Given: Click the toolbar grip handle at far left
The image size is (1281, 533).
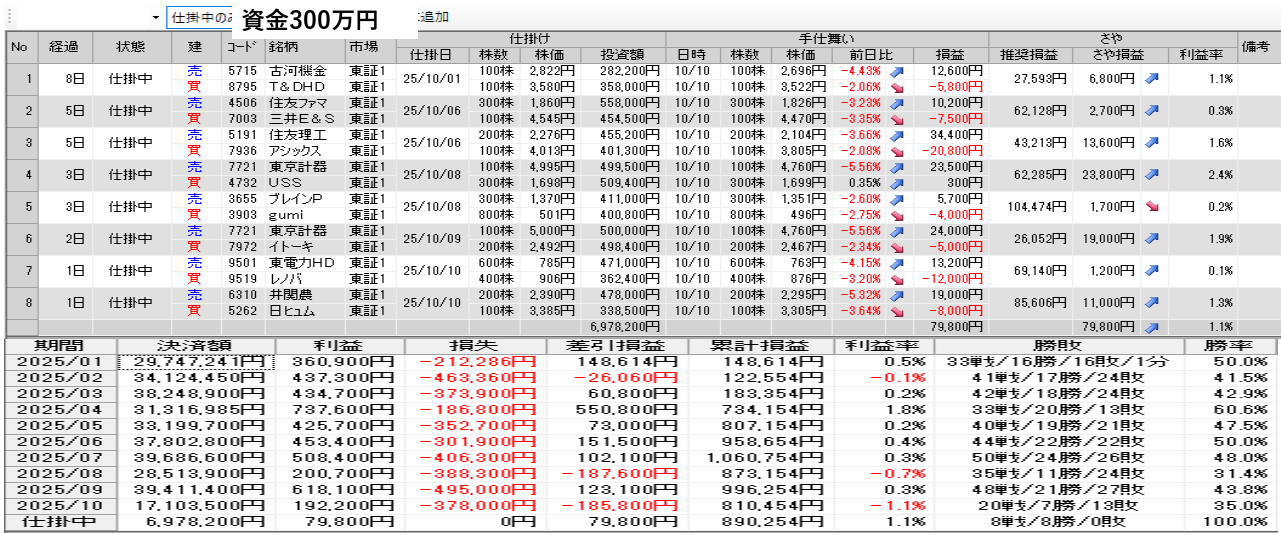Looking at the screenshot, I should 8,18.
